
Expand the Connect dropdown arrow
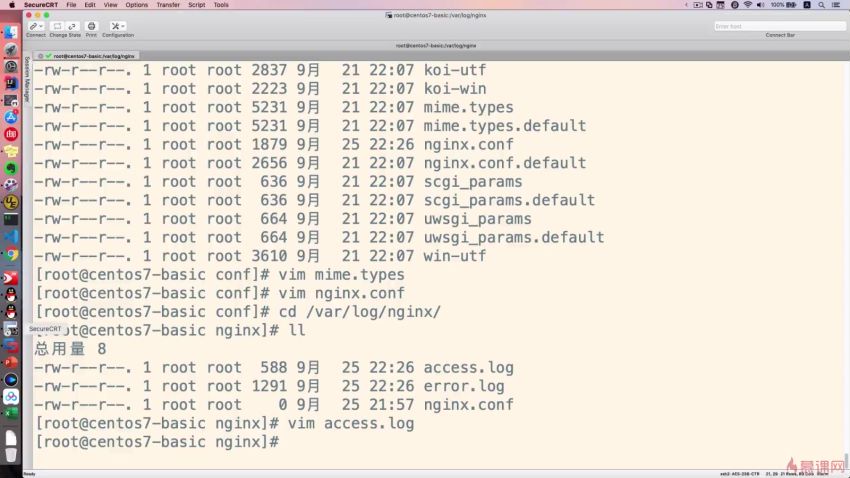tap(41, 26)
